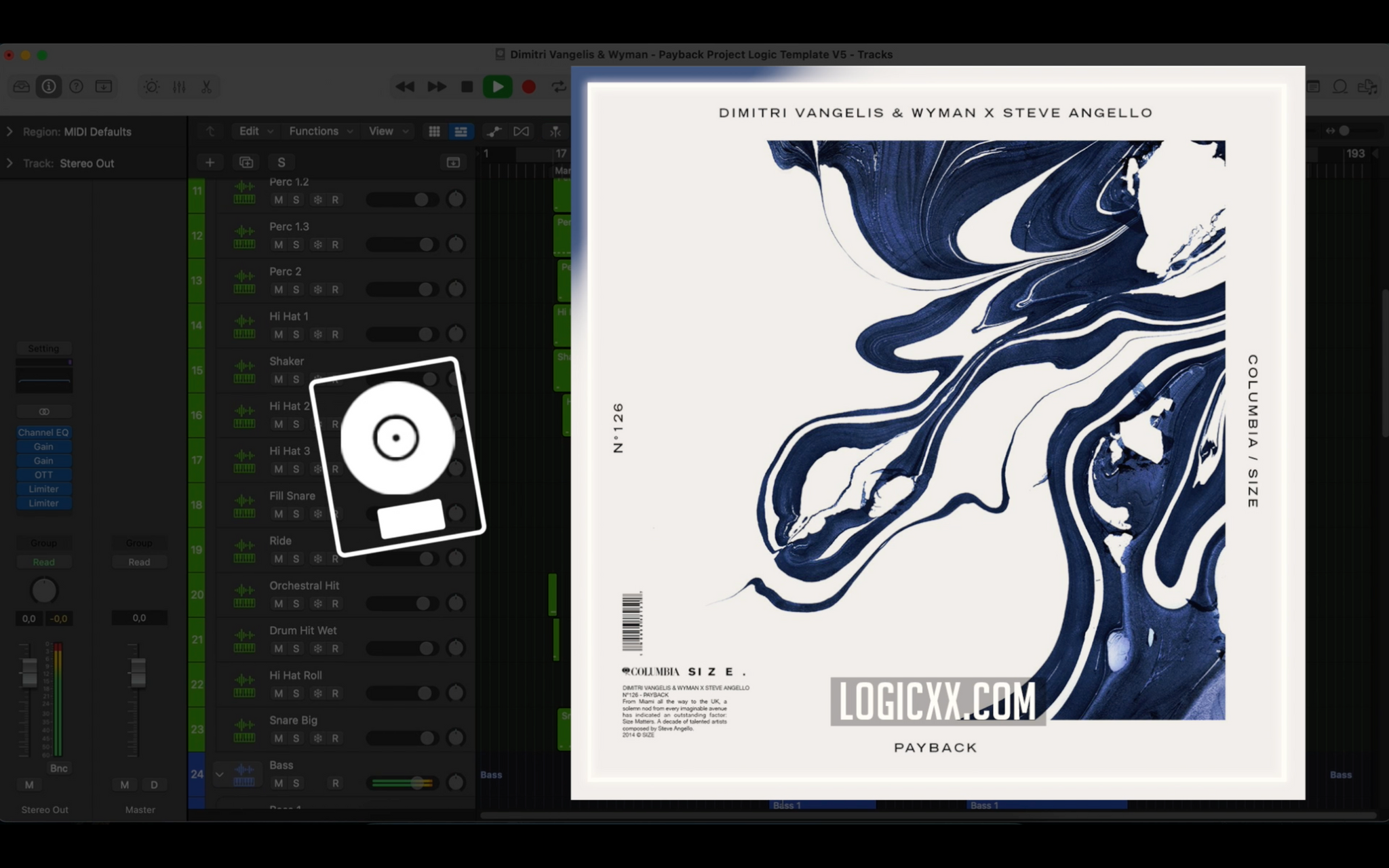Image resolution: width=1389 pixels, height=868 pixels.
Task: Enable record on Perc 2 track
Action: (x=335, y=290)
